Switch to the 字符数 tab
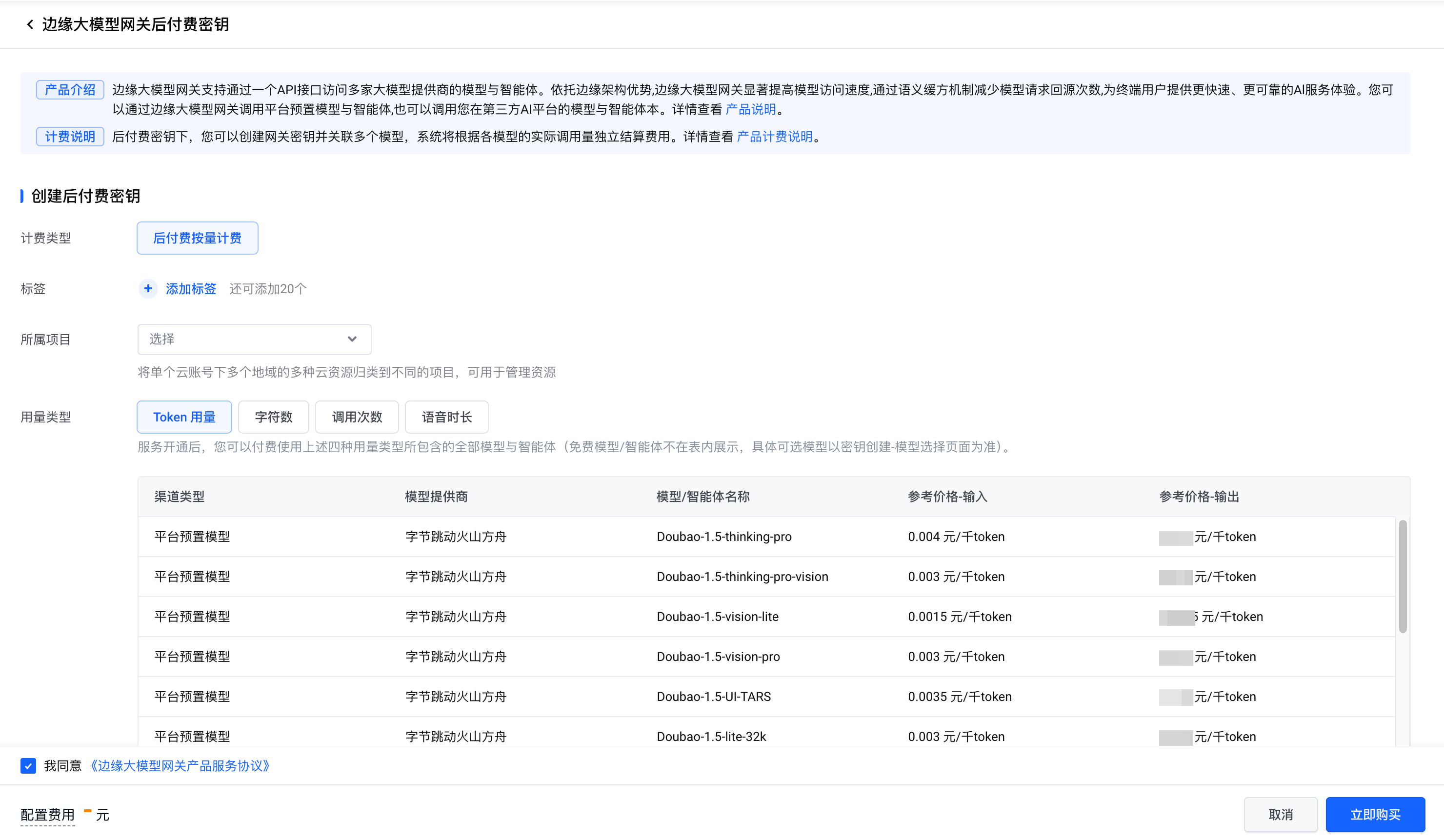 273,417
